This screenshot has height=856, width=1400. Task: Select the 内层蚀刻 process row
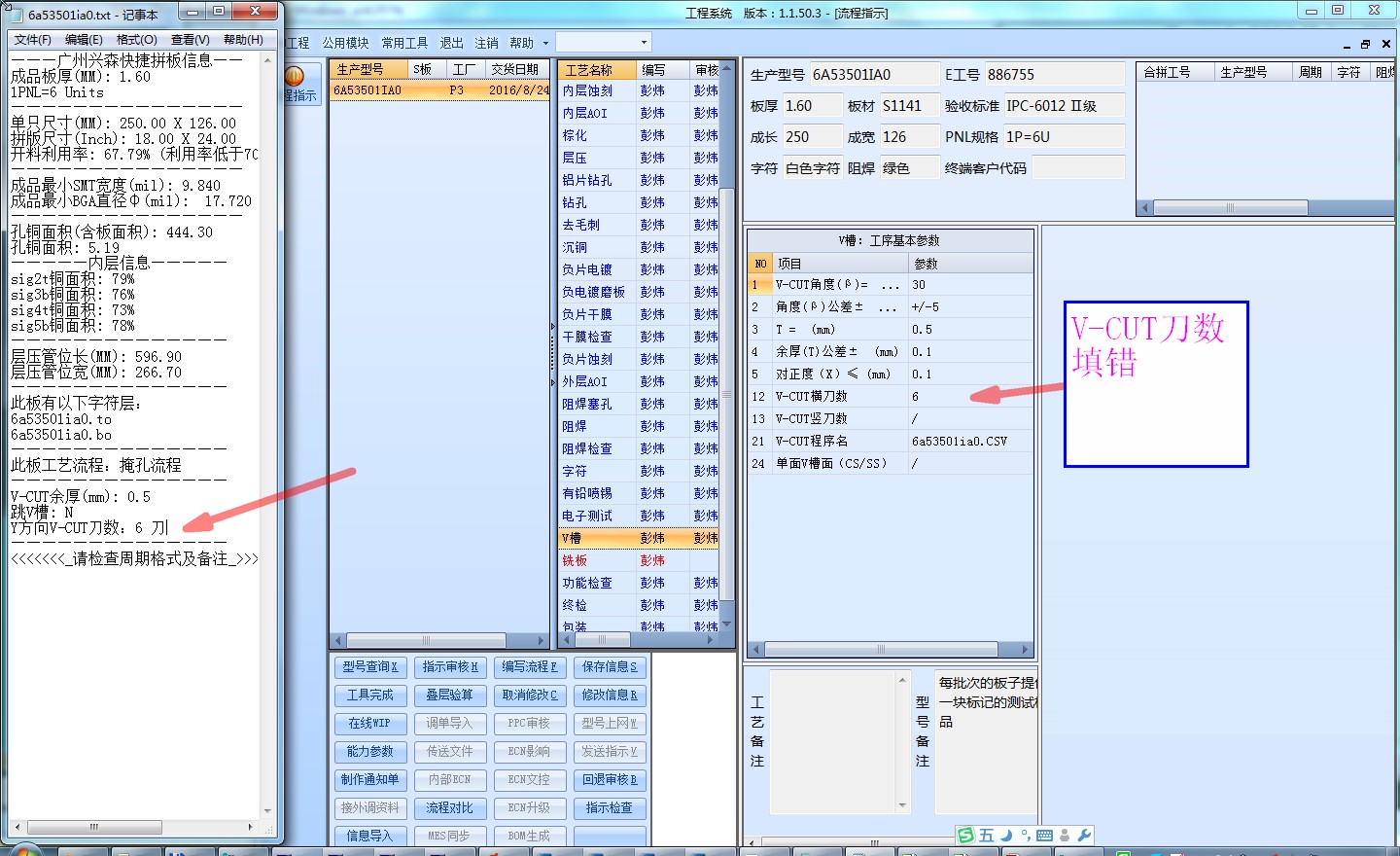pyautogui.click(x=639, y=90)
